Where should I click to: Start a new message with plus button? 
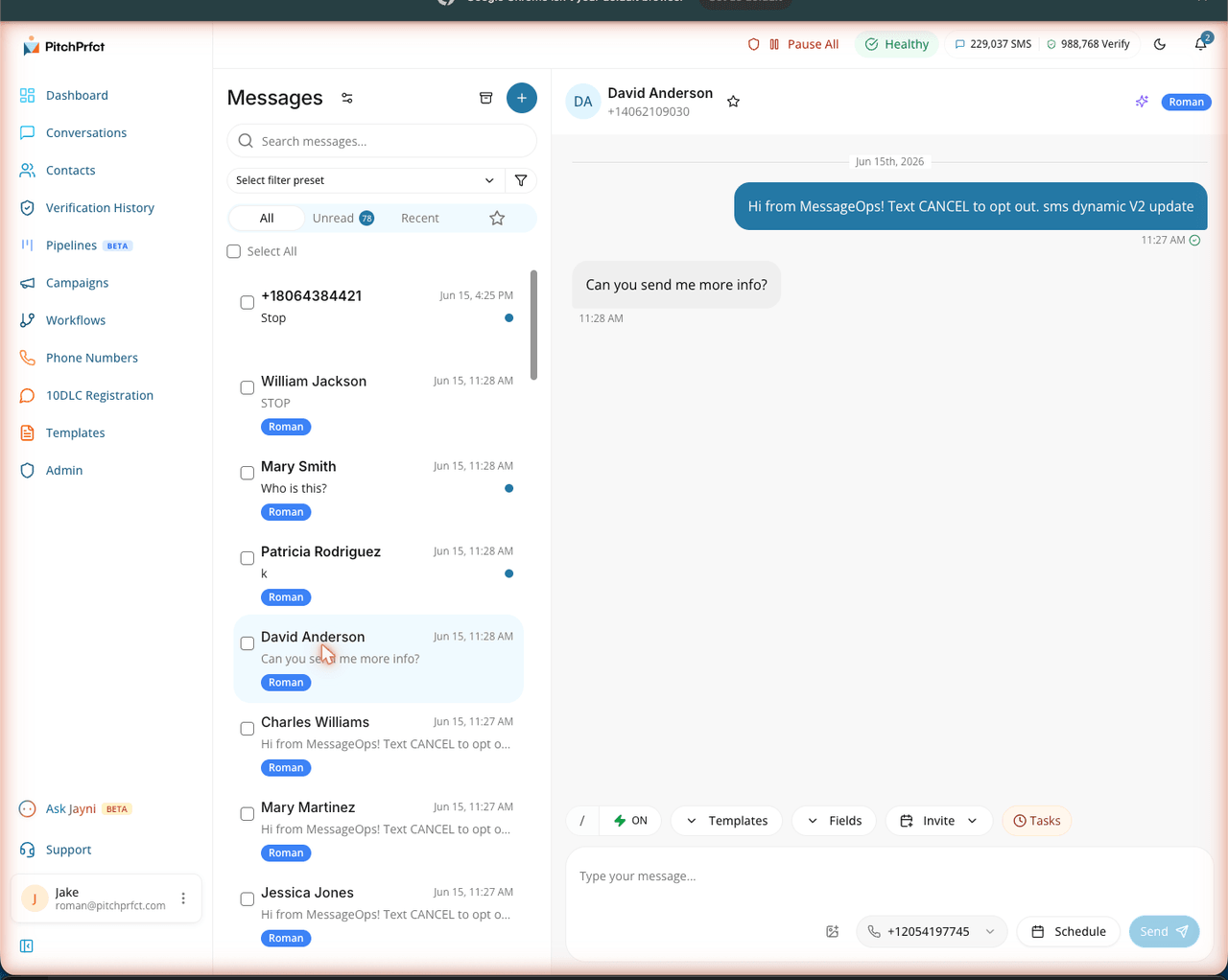tap(522, 98)
